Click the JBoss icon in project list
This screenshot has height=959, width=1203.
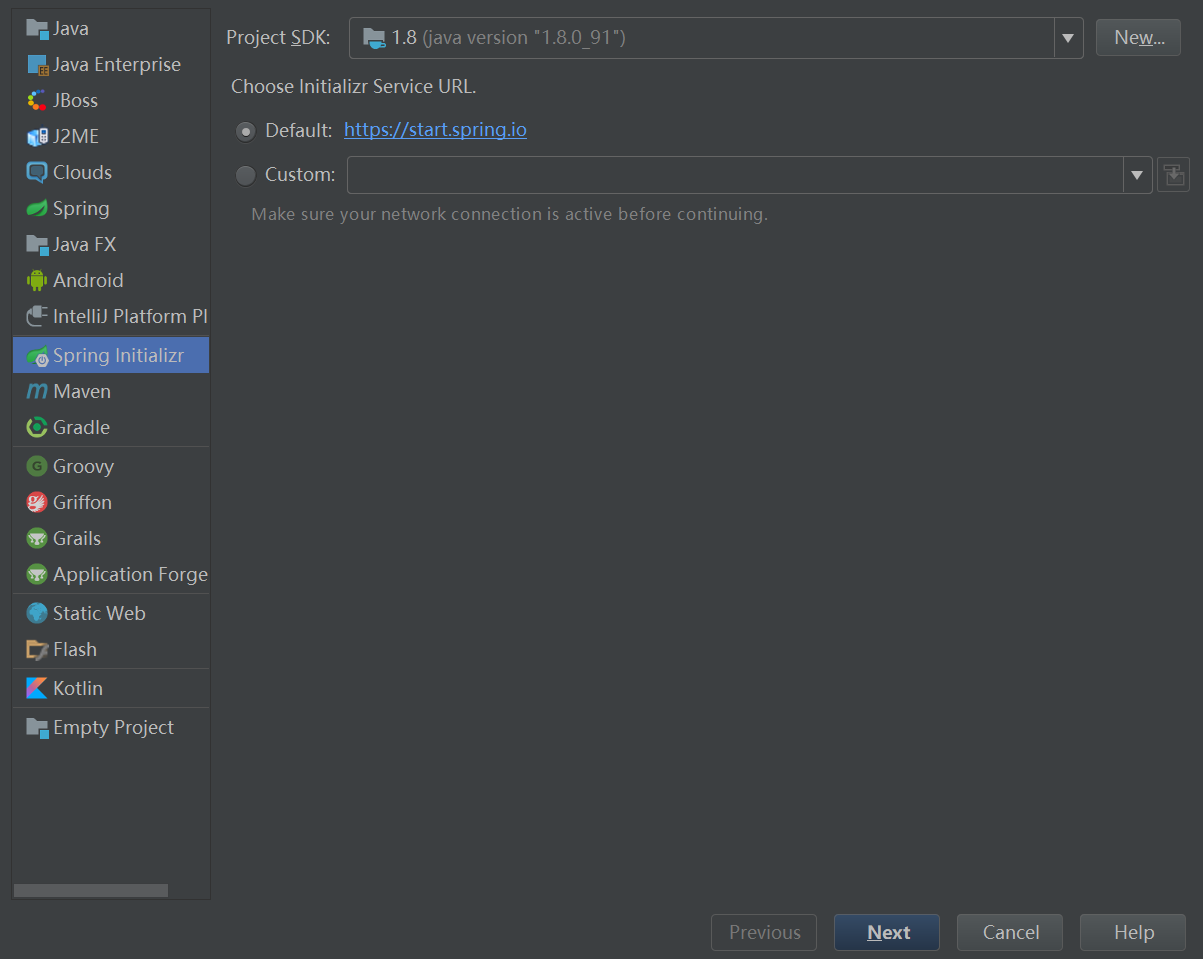click(37, 100)
